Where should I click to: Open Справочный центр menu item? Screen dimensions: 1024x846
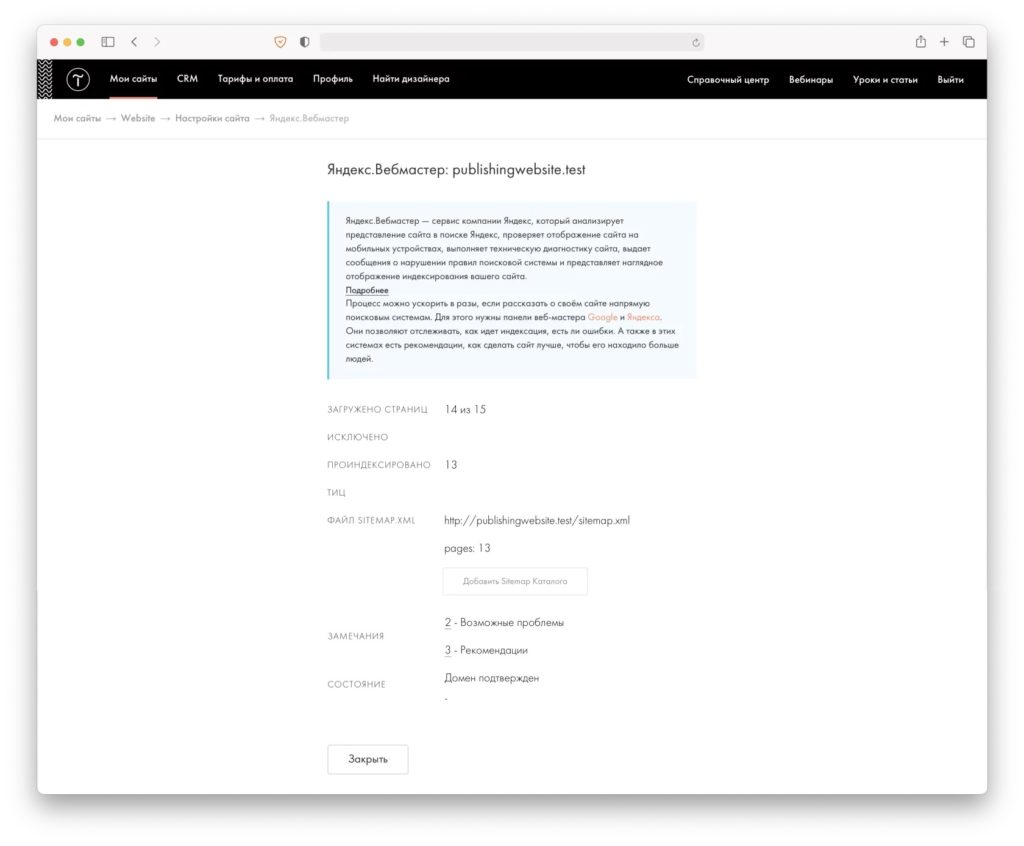pyautogui.click(x=728, y=80)
